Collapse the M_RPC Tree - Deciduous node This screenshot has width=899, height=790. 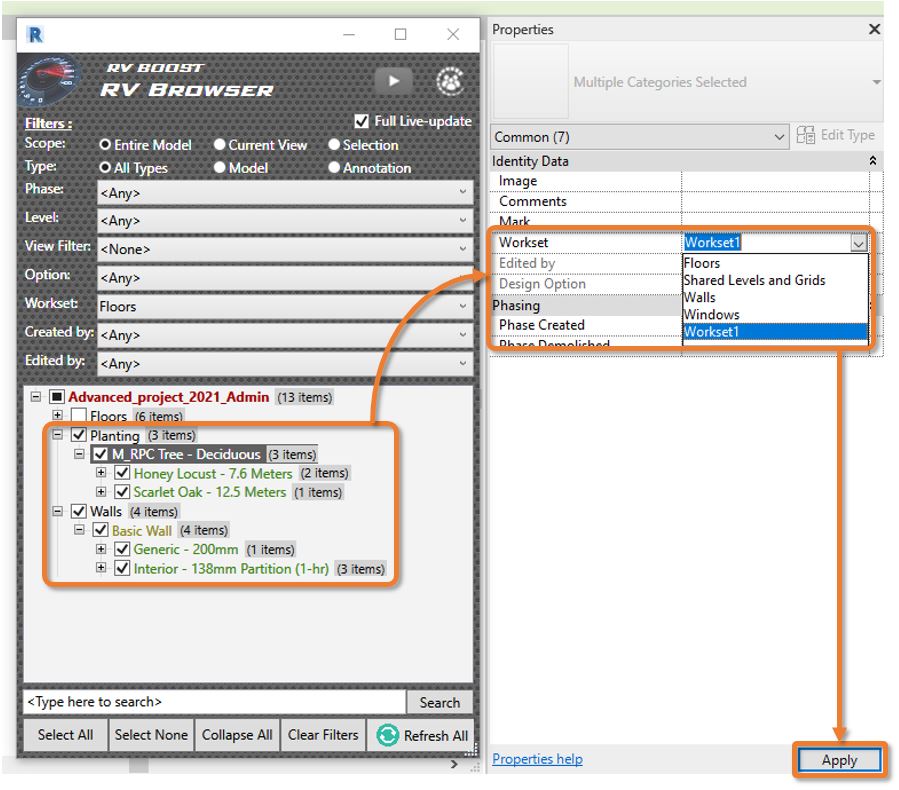79,454
